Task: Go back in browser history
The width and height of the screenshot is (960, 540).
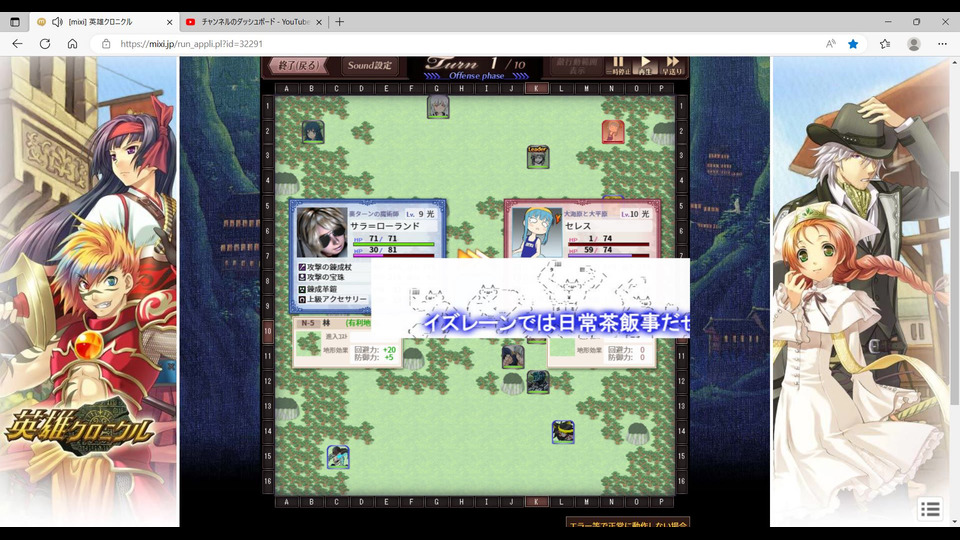Action: (17, 44)
